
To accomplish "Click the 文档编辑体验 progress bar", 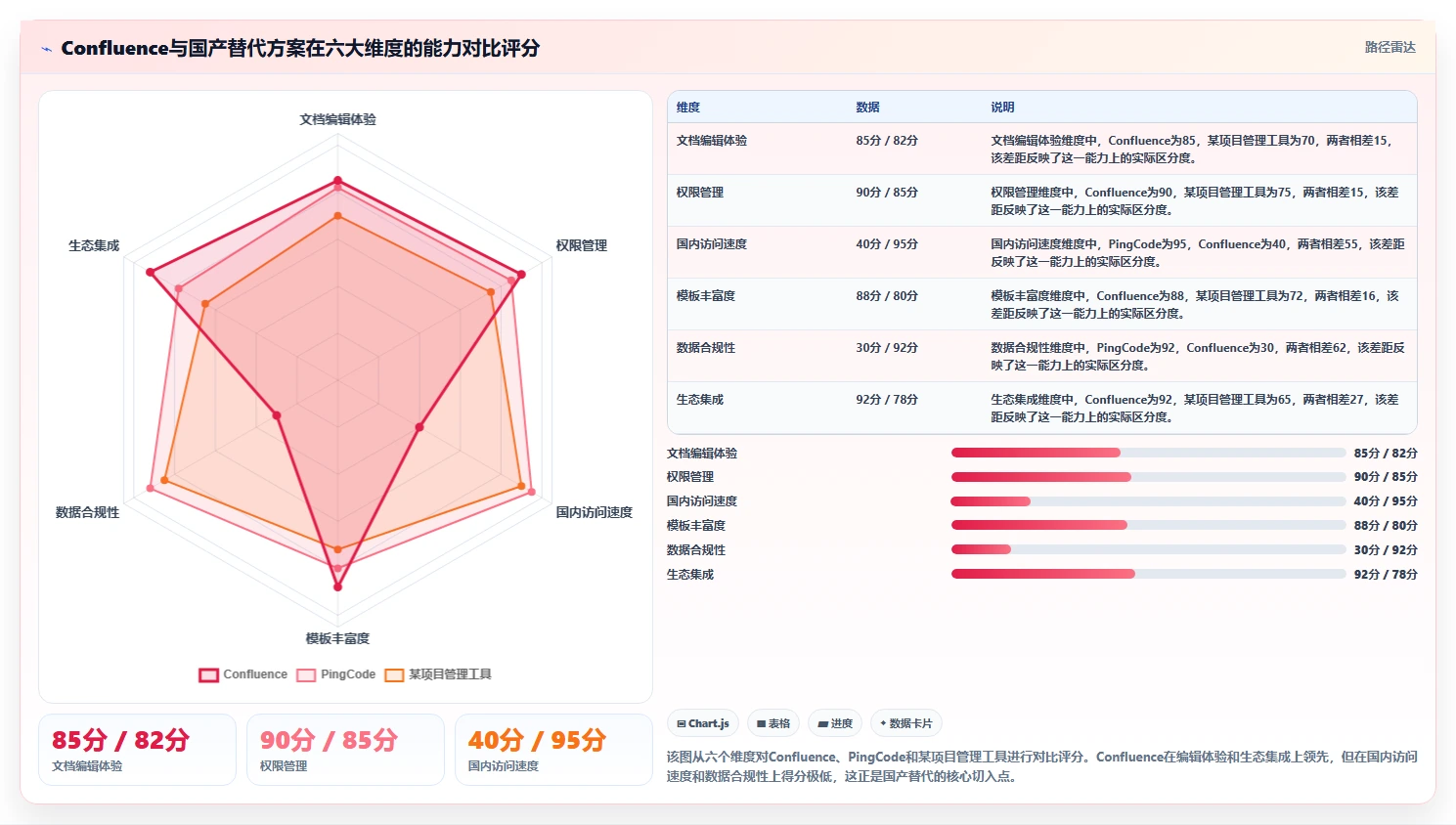I will 1149,453.
